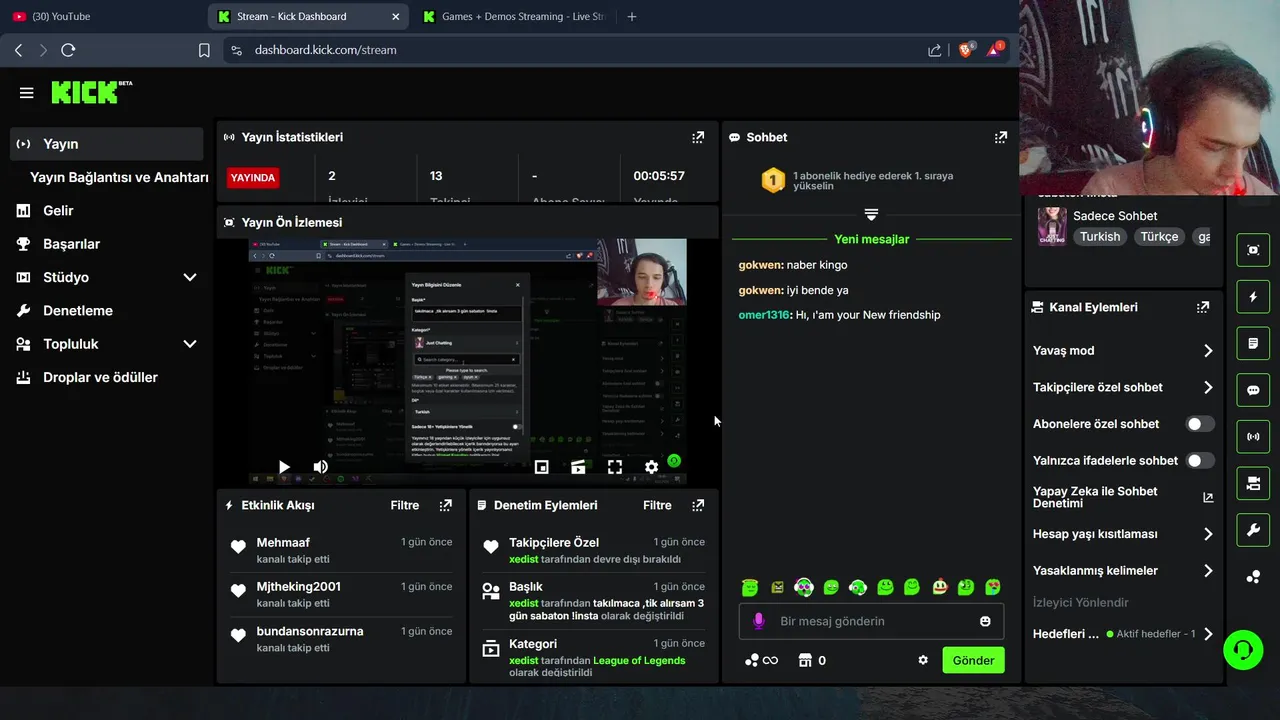Click the Turkish tag chip

[x=1100, y=237]
